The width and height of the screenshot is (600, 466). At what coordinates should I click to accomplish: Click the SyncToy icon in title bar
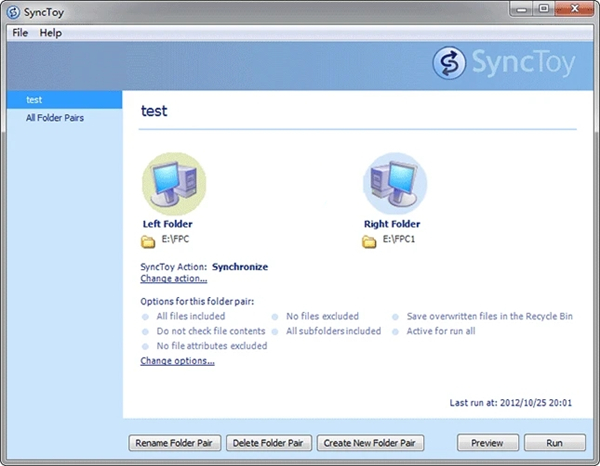point(15,11)
